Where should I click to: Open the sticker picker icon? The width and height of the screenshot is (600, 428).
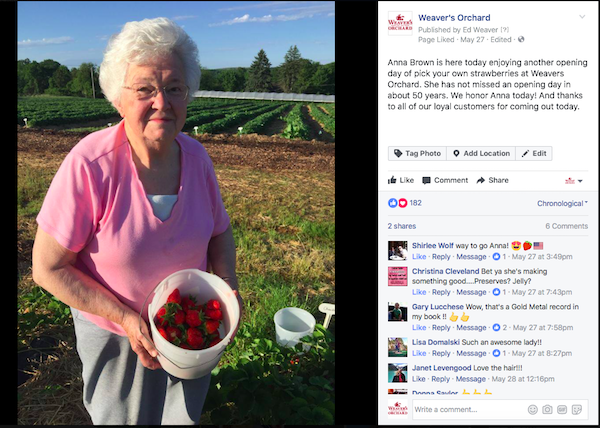pos(576,410)
